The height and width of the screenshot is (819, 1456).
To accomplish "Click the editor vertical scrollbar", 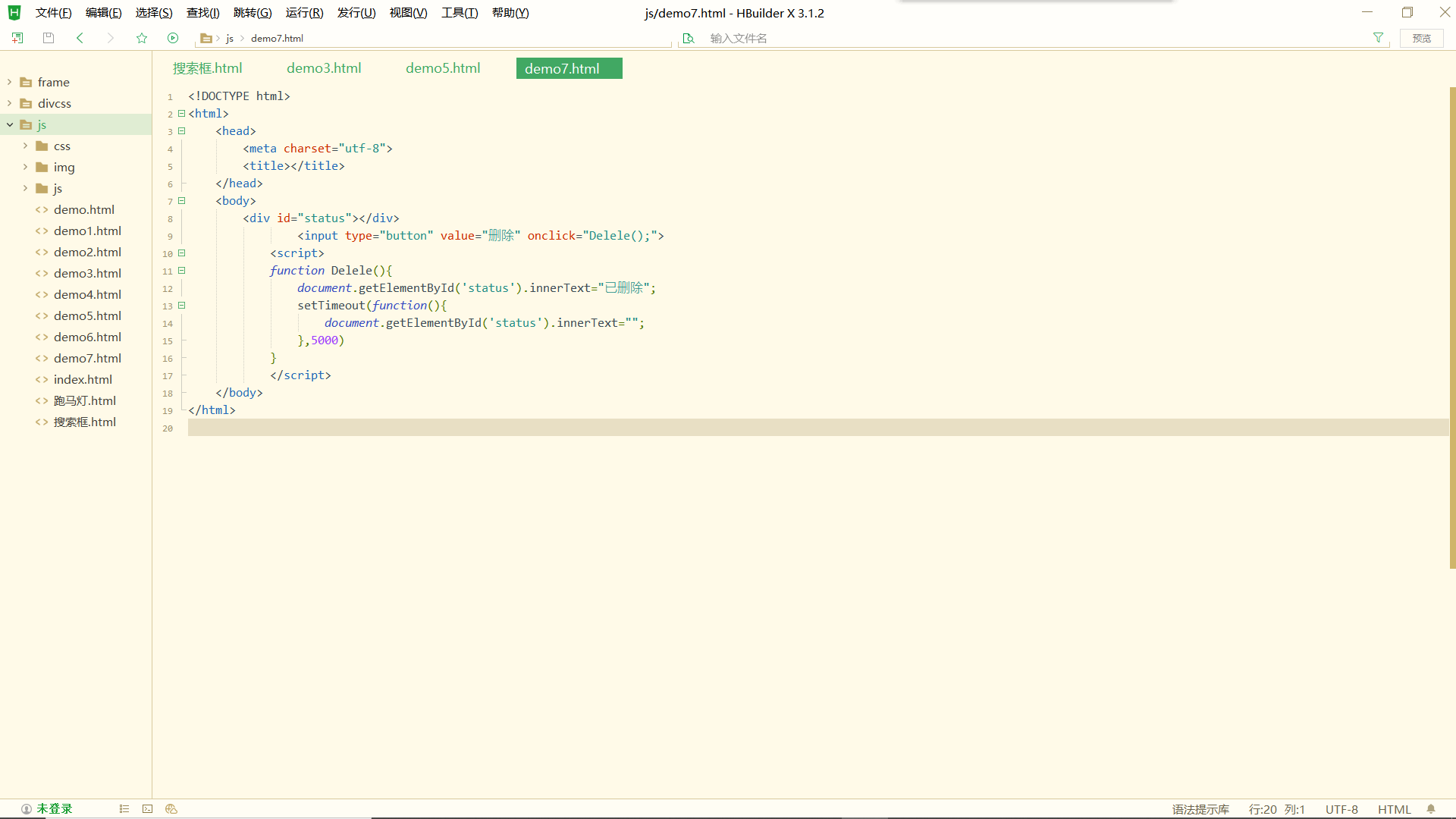I will [x=1452, y=328].
